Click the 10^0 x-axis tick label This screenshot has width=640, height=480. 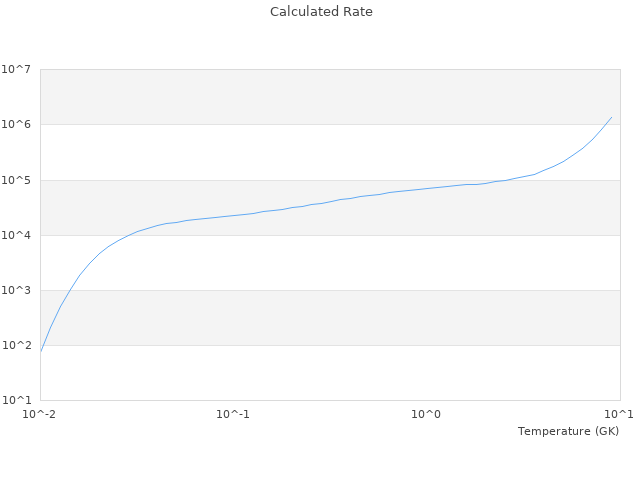(x=427, y=414)
